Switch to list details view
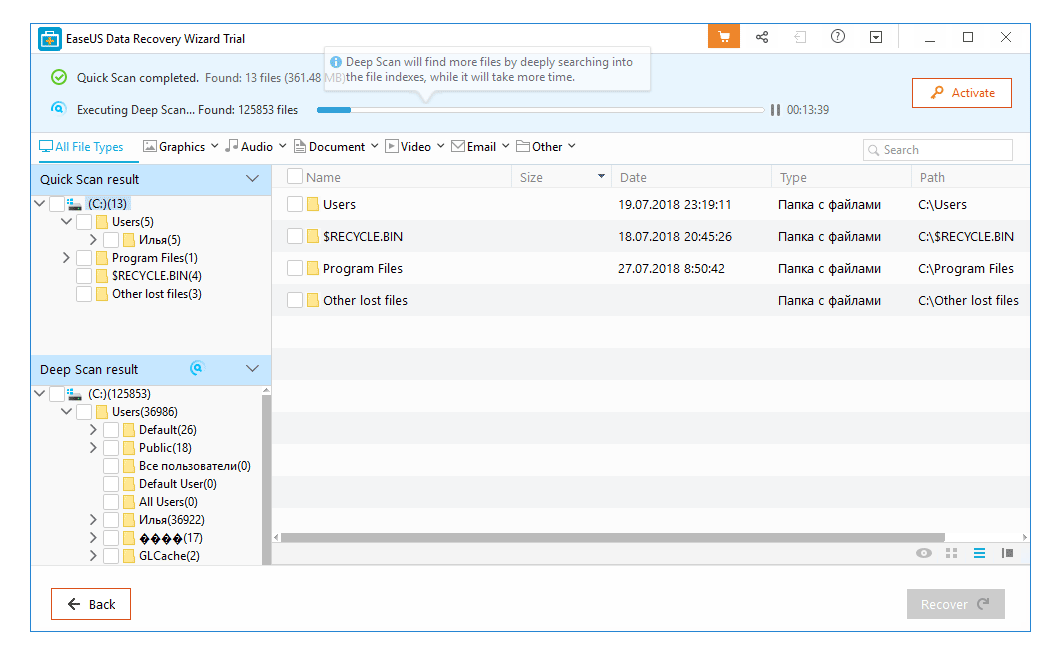 (x=979, y=553)
